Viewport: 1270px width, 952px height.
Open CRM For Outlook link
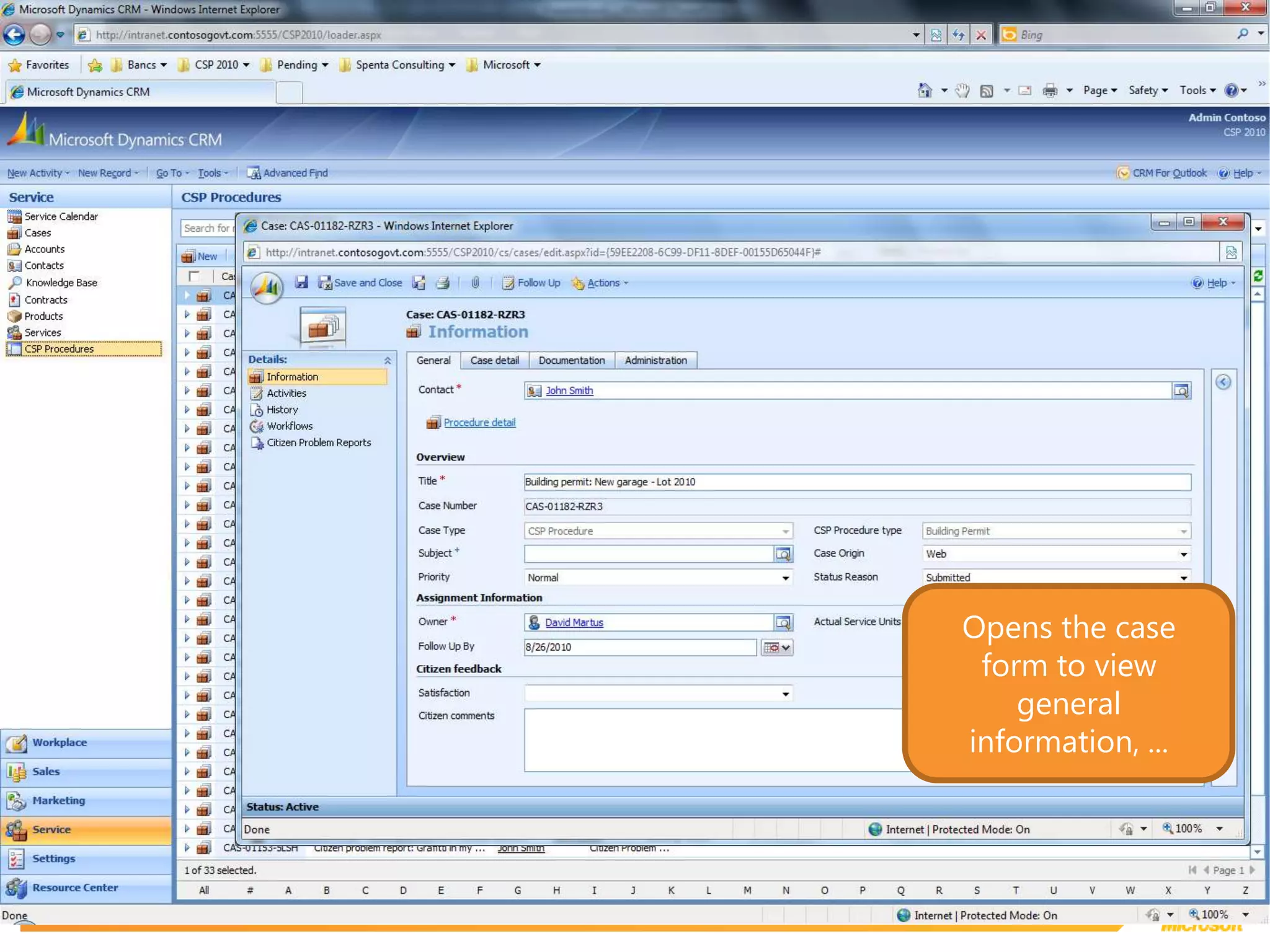1162,173
